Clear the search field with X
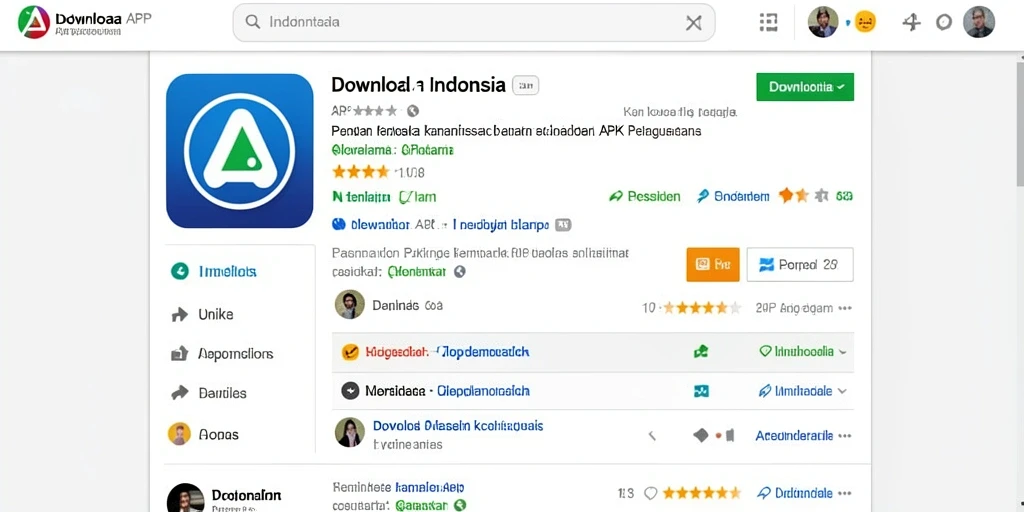The height and width of the screenshot is (512, 1024). (694, 23)
